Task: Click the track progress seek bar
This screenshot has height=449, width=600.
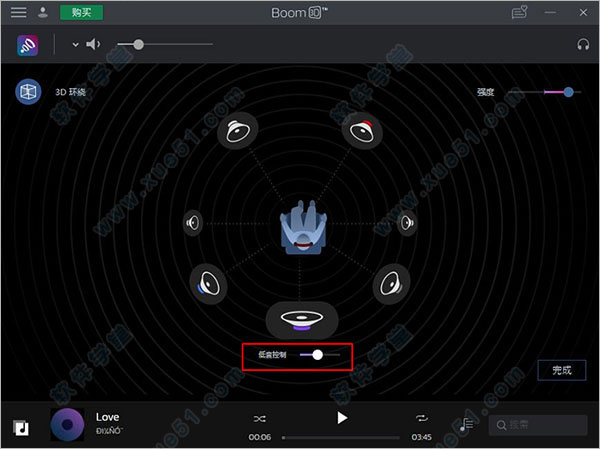Action: tap(341, 437)
